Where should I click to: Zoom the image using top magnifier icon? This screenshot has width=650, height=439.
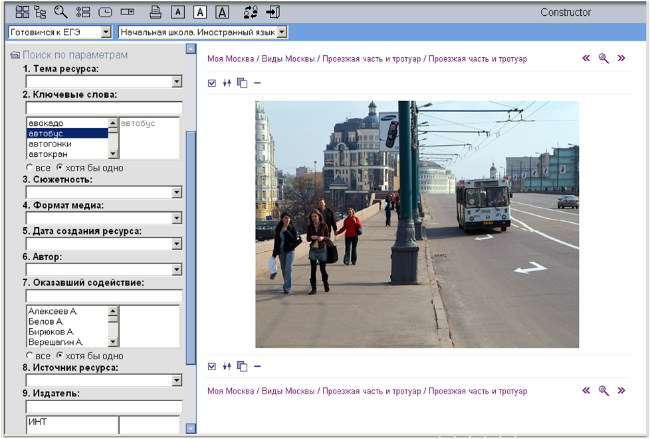click(x=604, y=59)
